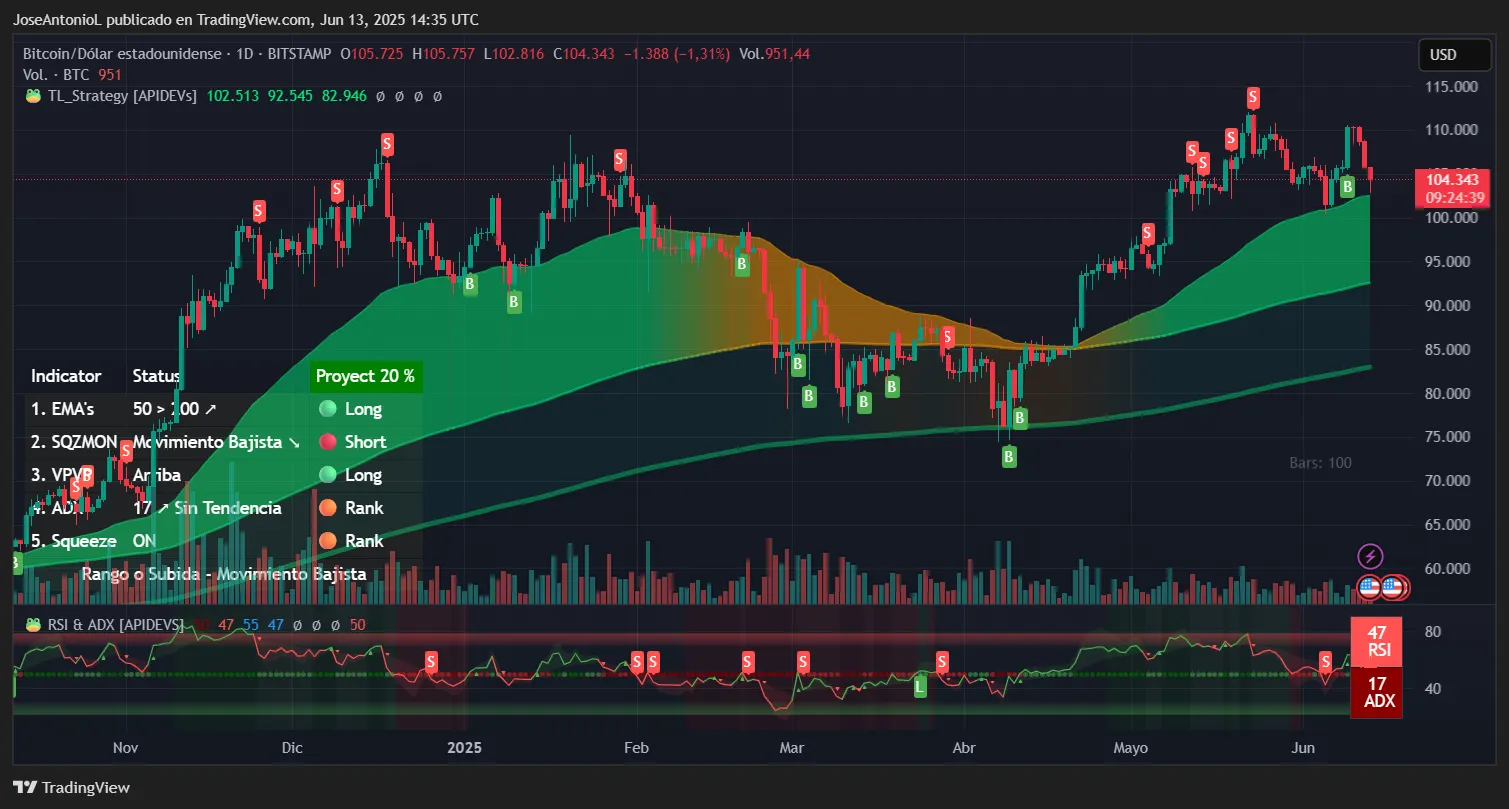Screen dimensions: 1509x809
Task: Click the lowest B buy marker in April
Action: tap(1009, 456)
